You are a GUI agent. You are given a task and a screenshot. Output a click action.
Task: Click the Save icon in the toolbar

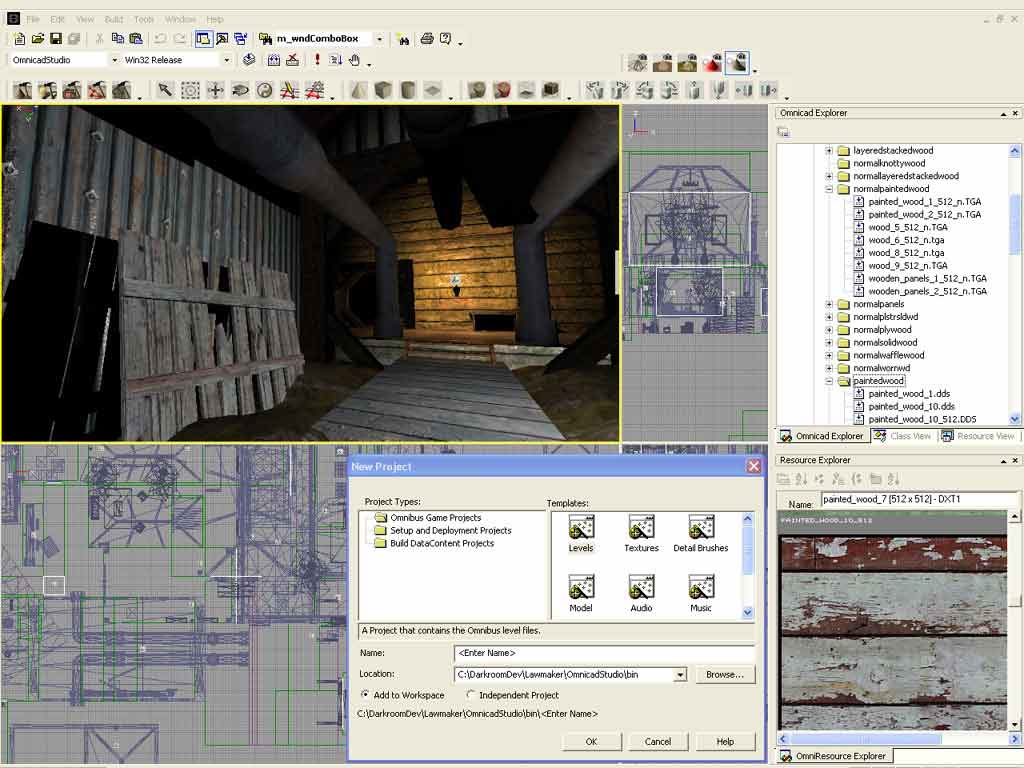(x=56, y=39)
